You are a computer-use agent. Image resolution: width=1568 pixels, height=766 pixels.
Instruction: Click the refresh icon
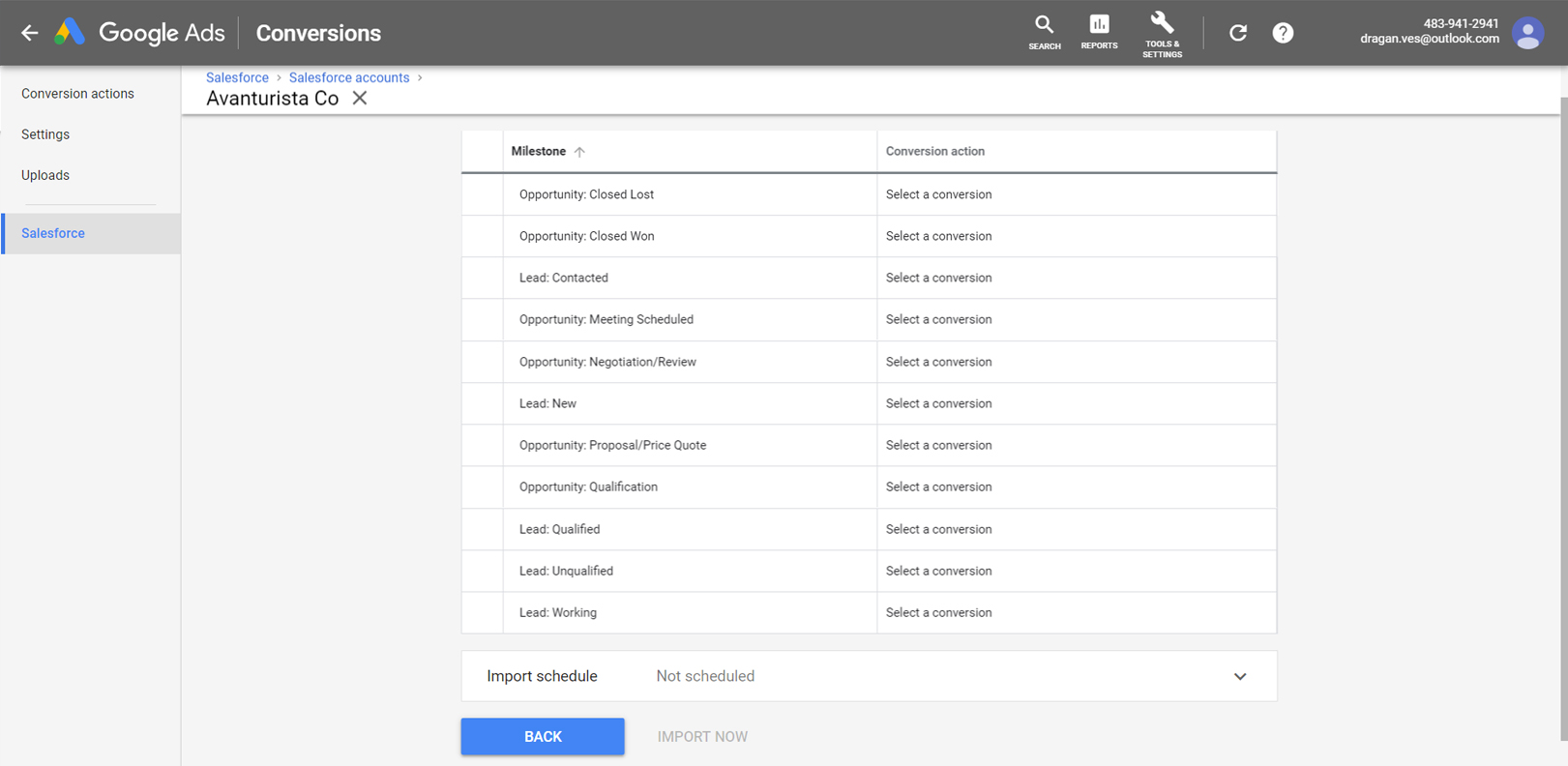click(1237, 33)
